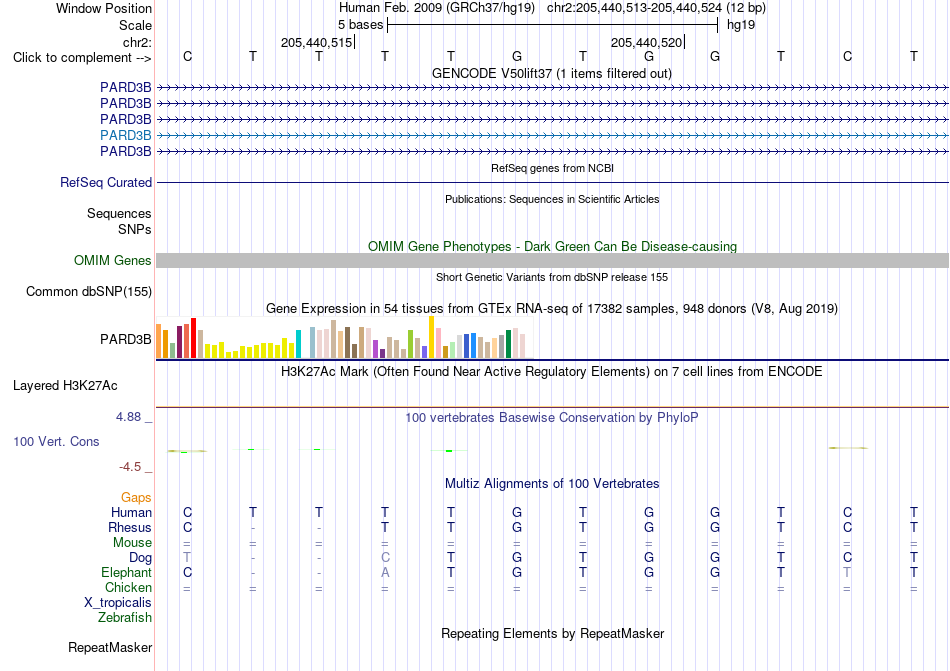The width and height of the screenshot is (950, 671).
Task: Open the GTEx Gene Expression track title
Action: click(x=551, y=308)
